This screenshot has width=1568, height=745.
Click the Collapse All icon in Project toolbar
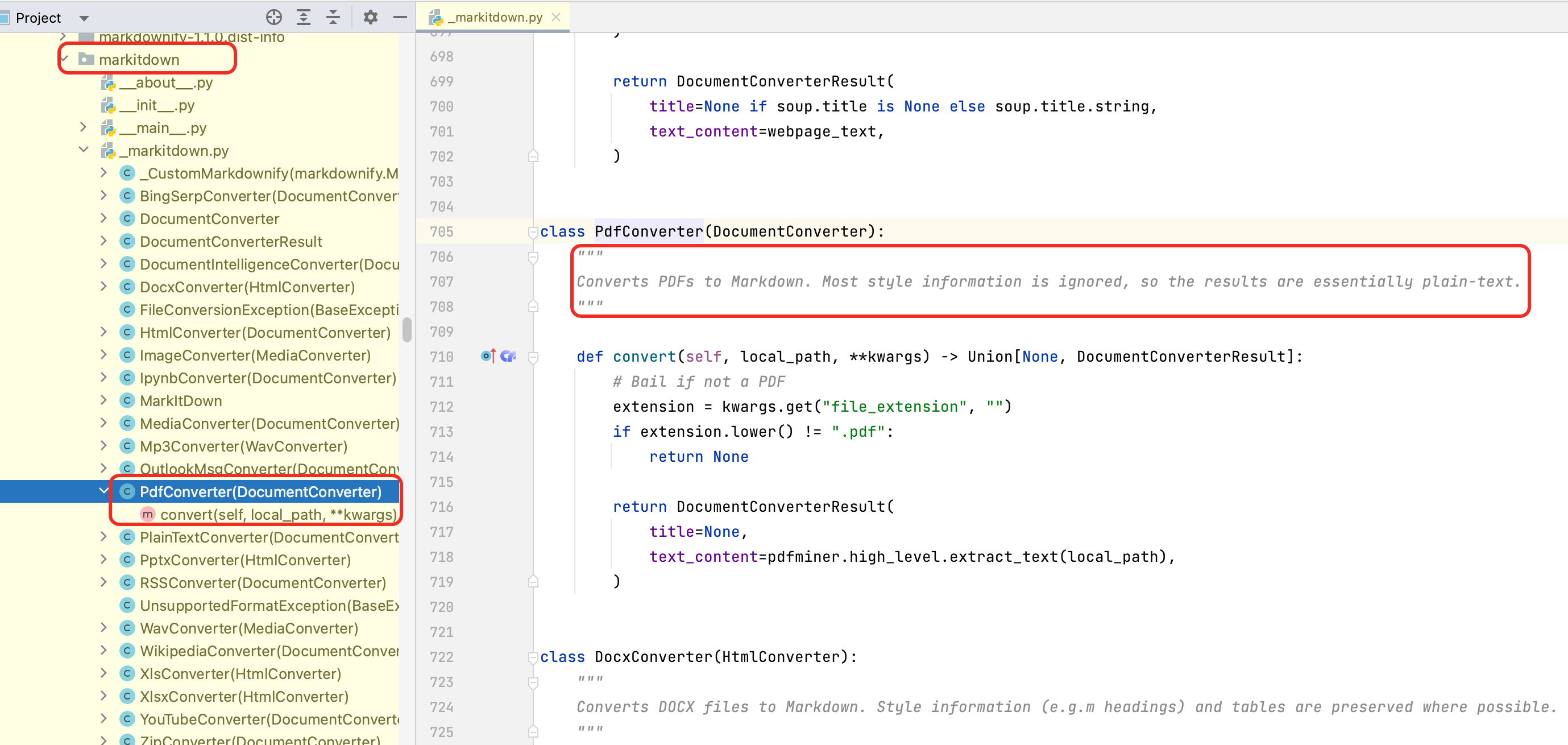click(333, 17)
